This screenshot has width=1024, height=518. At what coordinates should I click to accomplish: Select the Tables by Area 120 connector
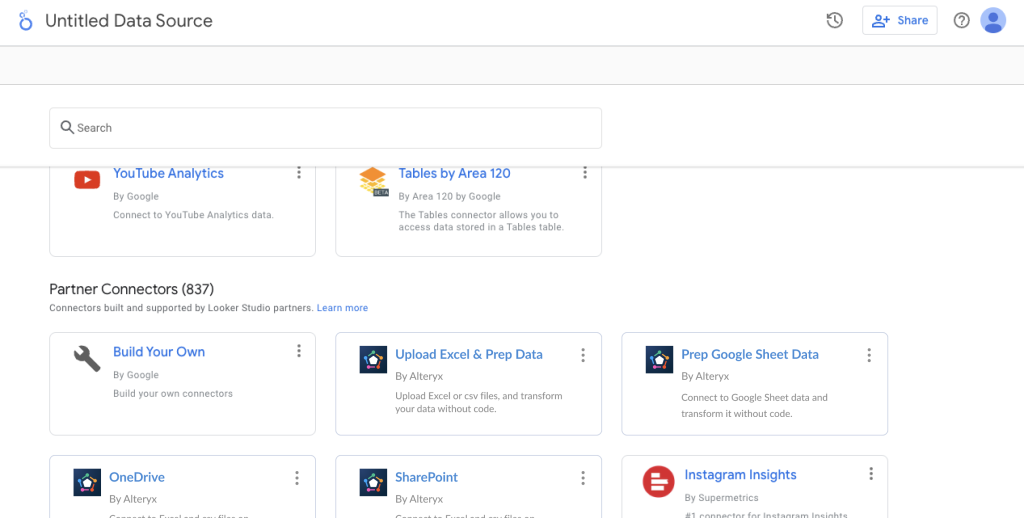455,173
